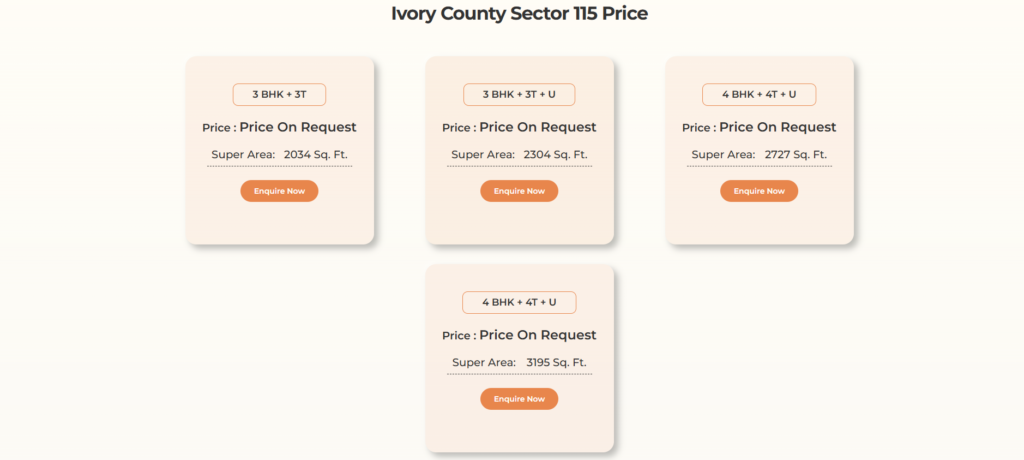Screen dimensions: 1024x460
Task: Click Price On Request in the 3 BHK + 3T card
Action: (x=298, y=127)
